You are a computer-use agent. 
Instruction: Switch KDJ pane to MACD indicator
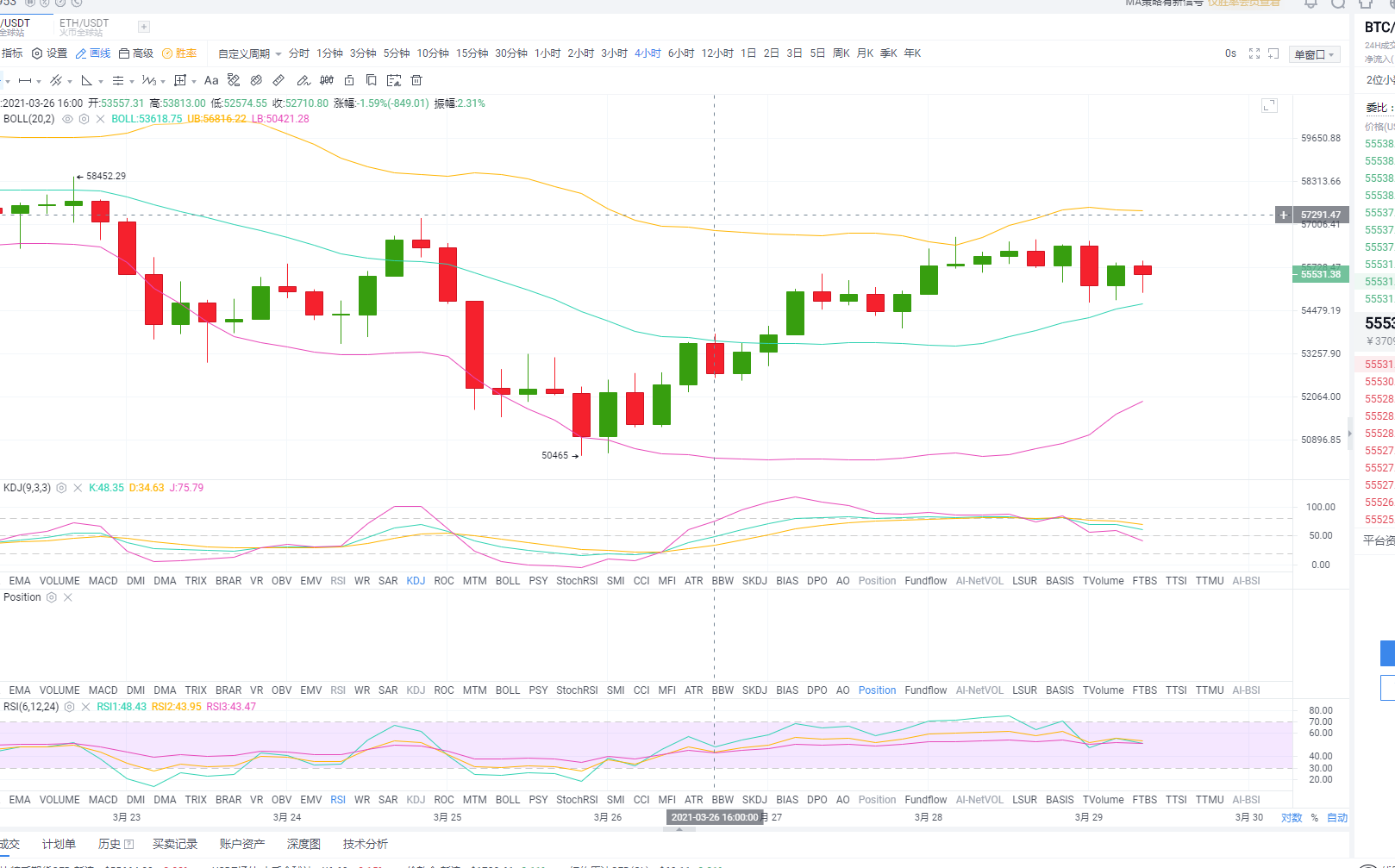coord(103,581)
